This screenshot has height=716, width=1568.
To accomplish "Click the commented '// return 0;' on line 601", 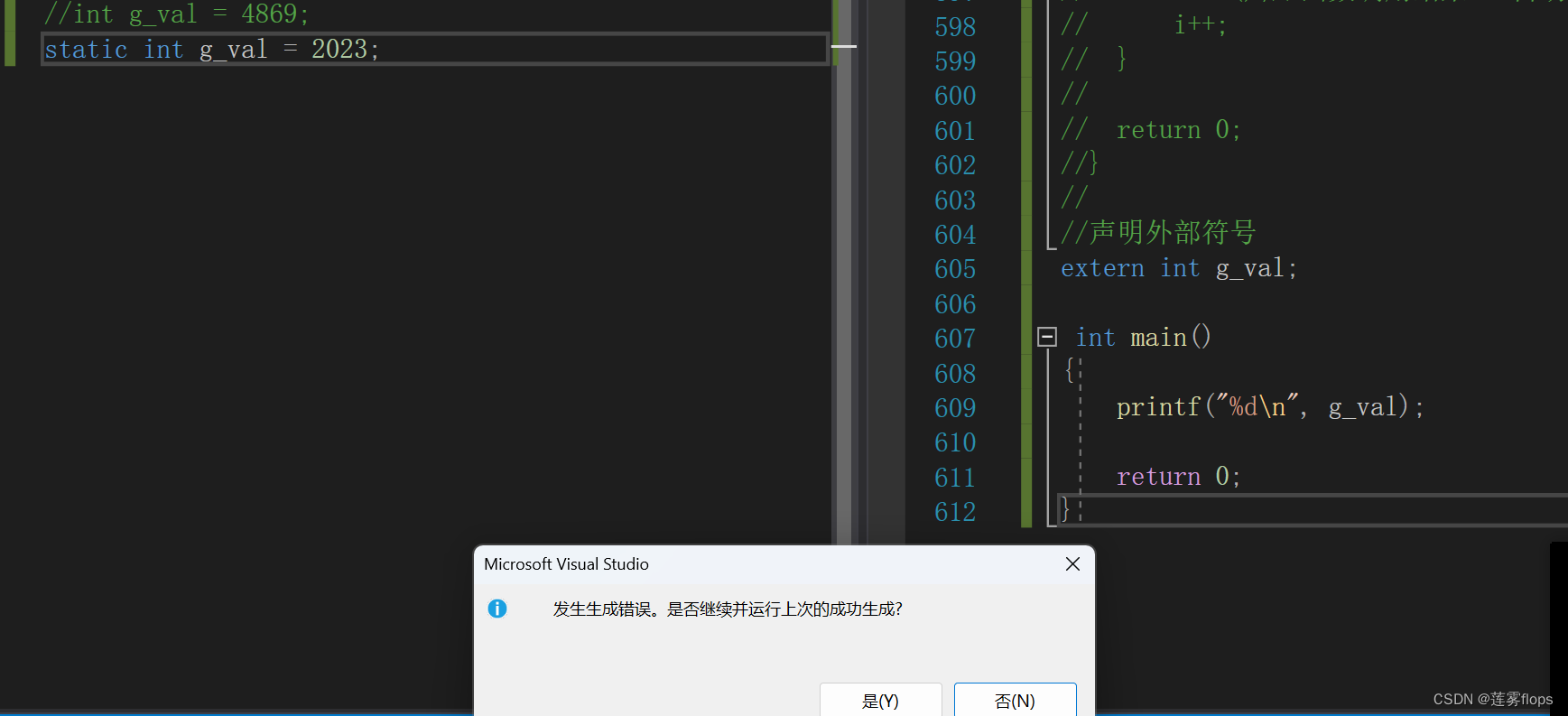I will click(x=1151, y=130).
